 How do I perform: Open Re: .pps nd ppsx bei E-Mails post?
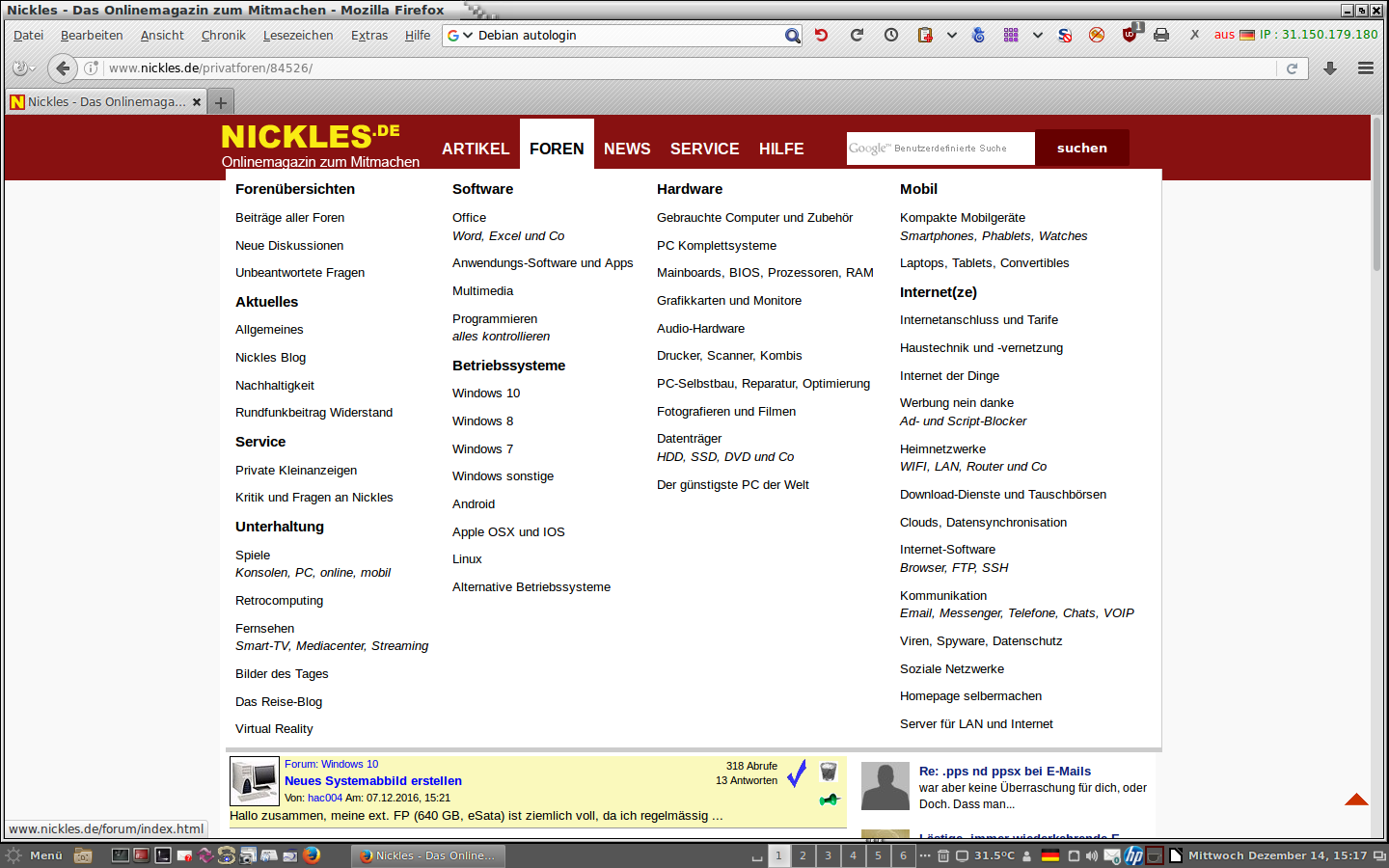(x=1005, y=772)
